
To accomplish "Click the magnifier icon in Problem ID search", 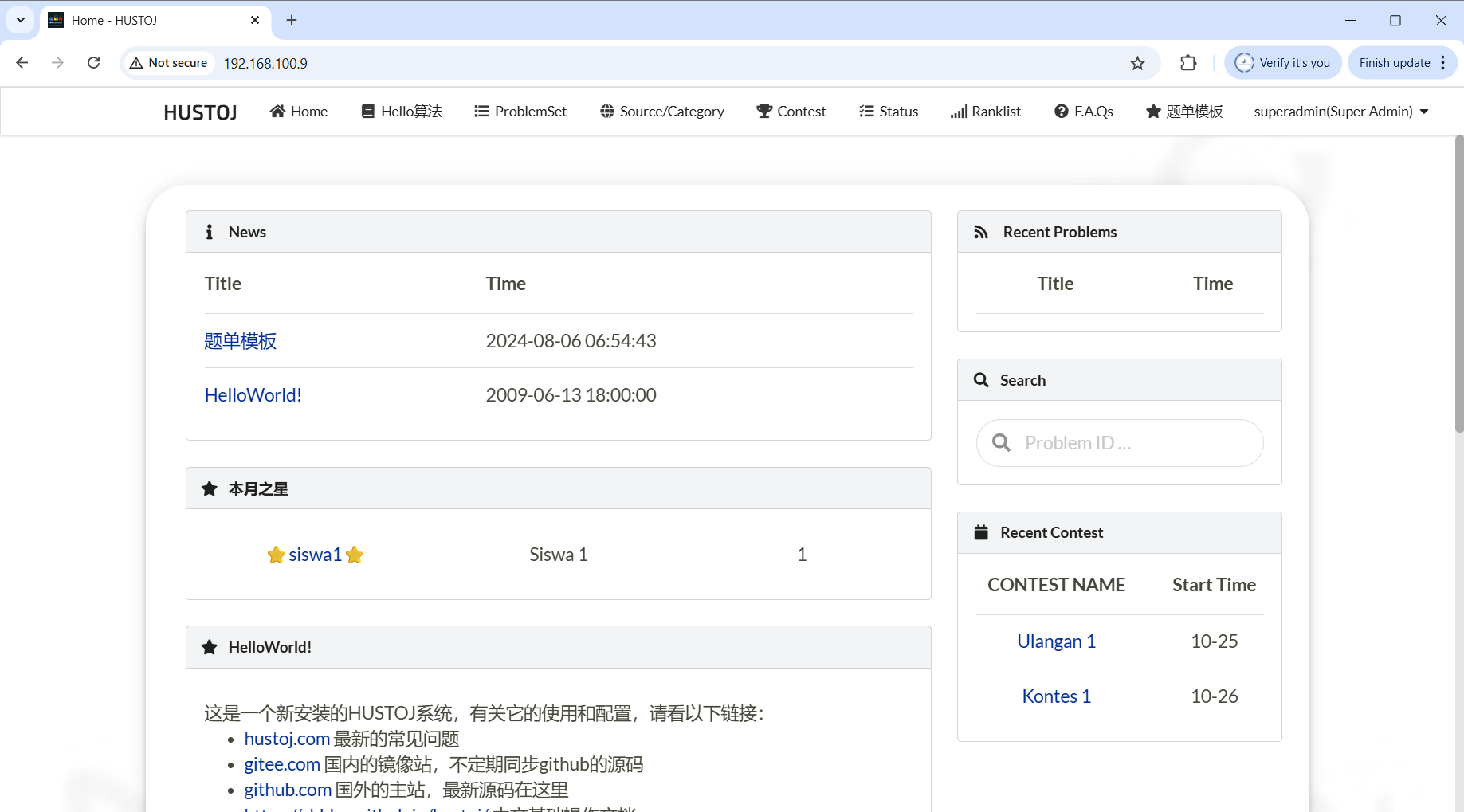I will coord(1001,443).
